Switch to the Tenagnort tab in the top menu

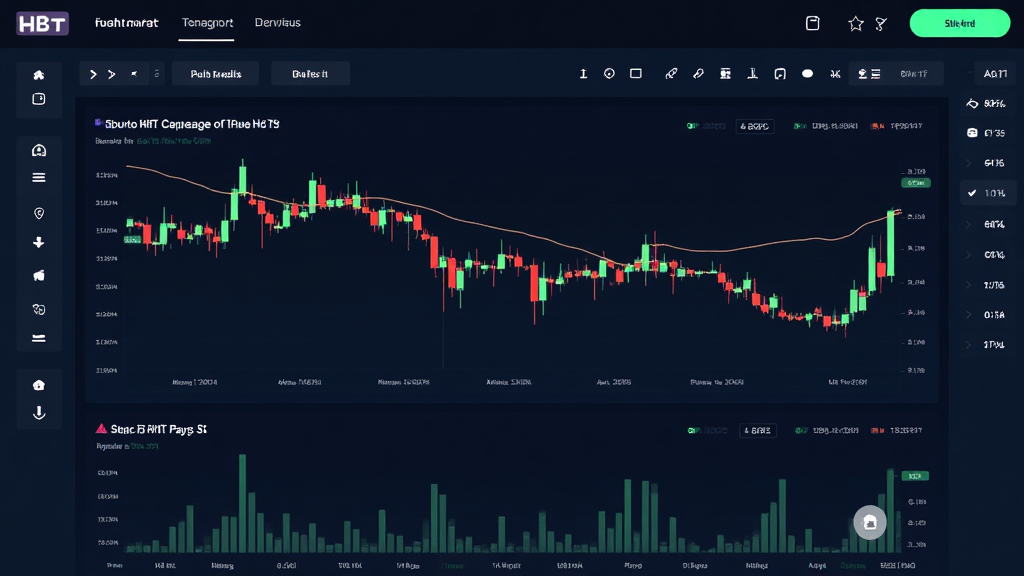[207, 22]
